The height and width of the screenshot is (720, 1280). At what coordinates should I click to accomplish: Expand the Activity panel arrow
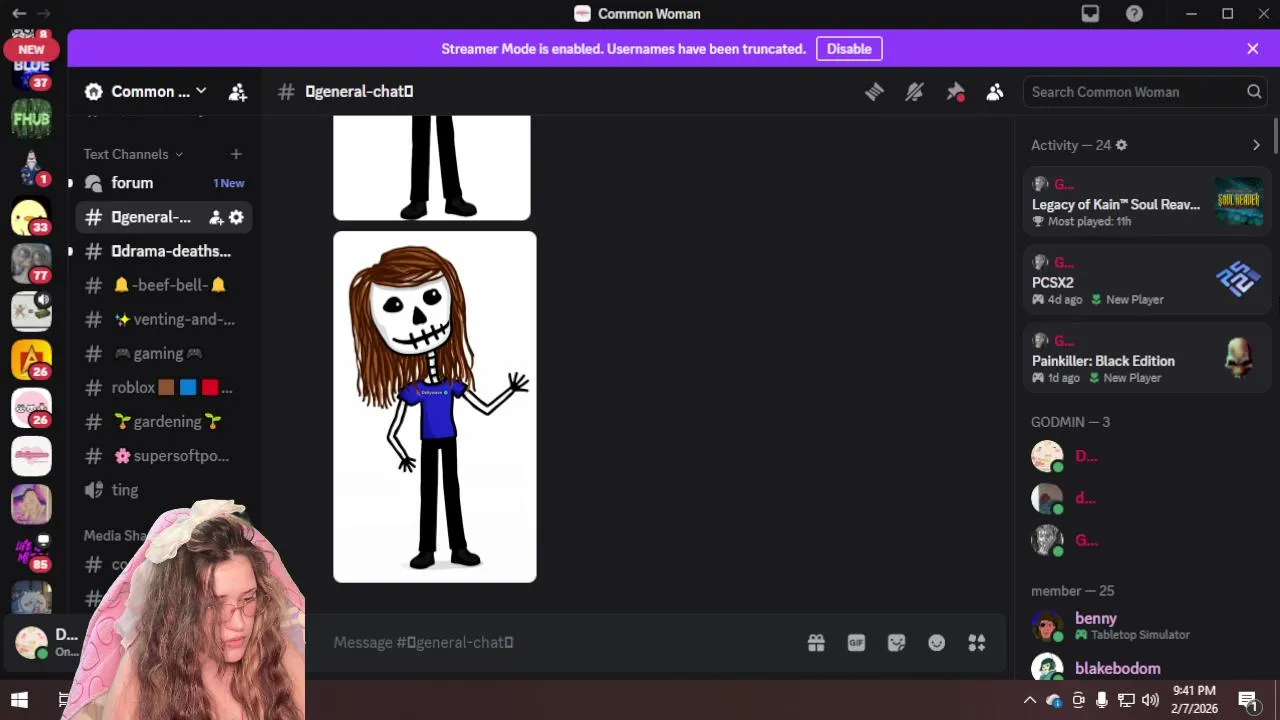1256,145
